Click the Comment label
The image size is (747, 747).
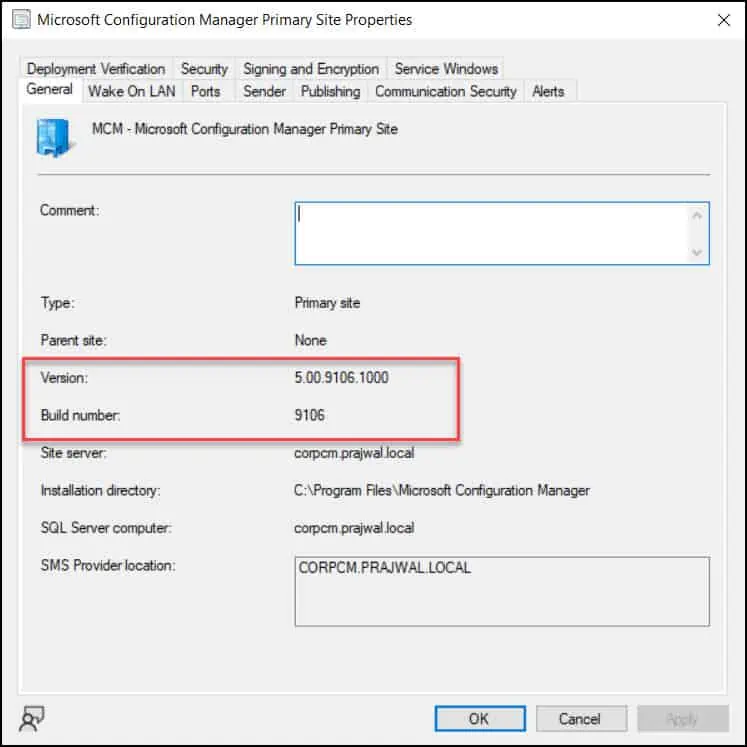(x=70, y=210)
